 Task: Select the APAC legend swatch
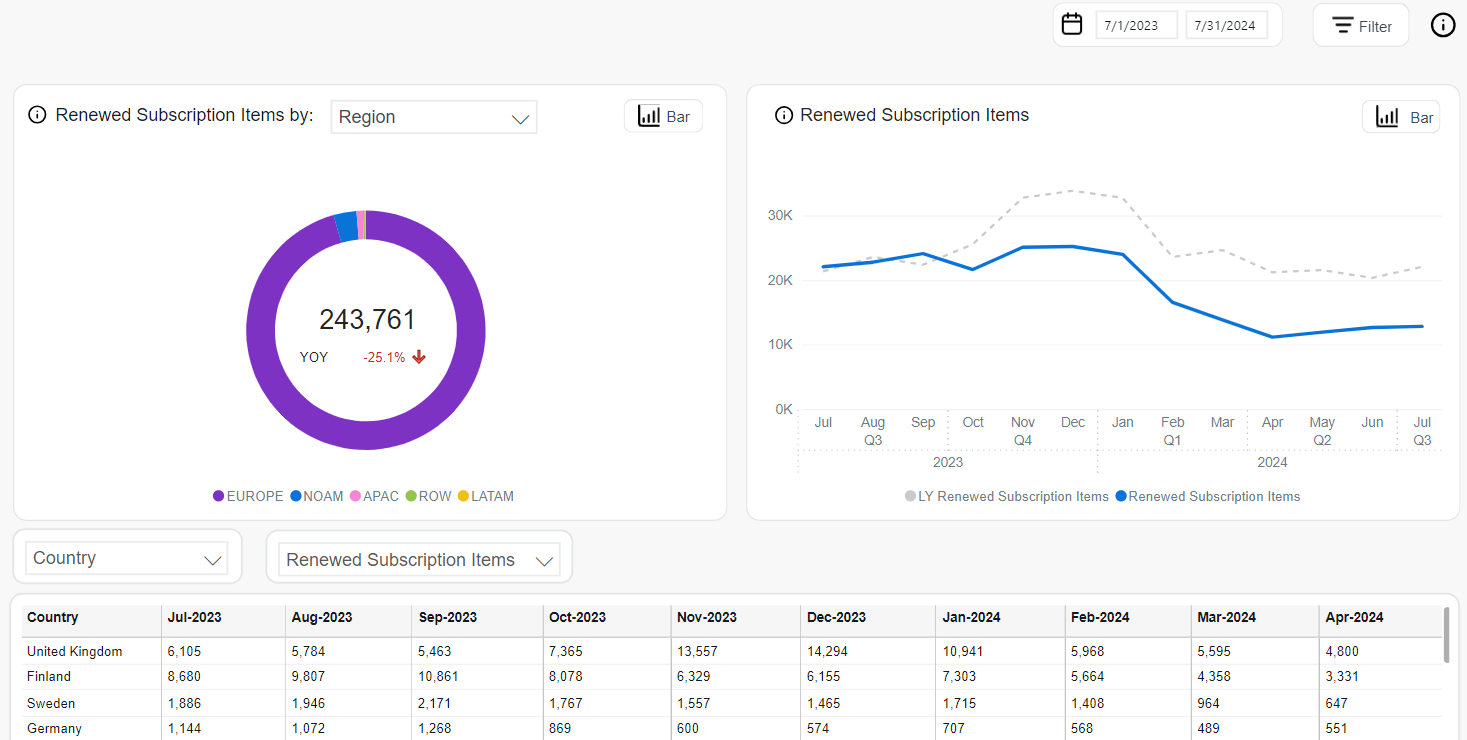355,496
